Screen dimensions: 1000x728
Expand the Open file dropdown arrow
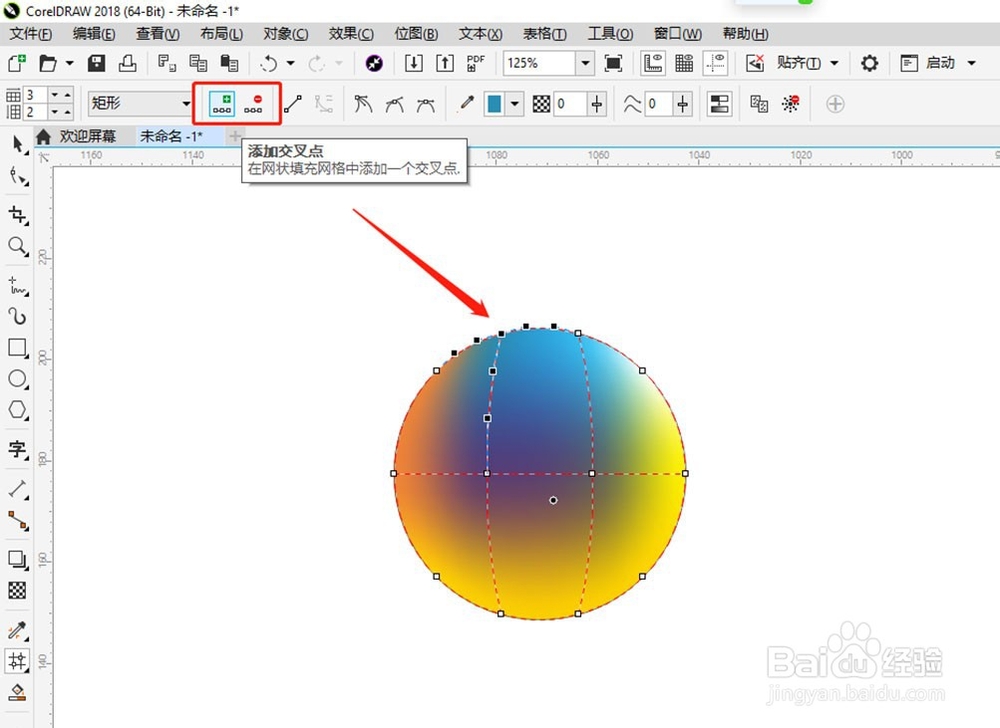pos(69,62)
